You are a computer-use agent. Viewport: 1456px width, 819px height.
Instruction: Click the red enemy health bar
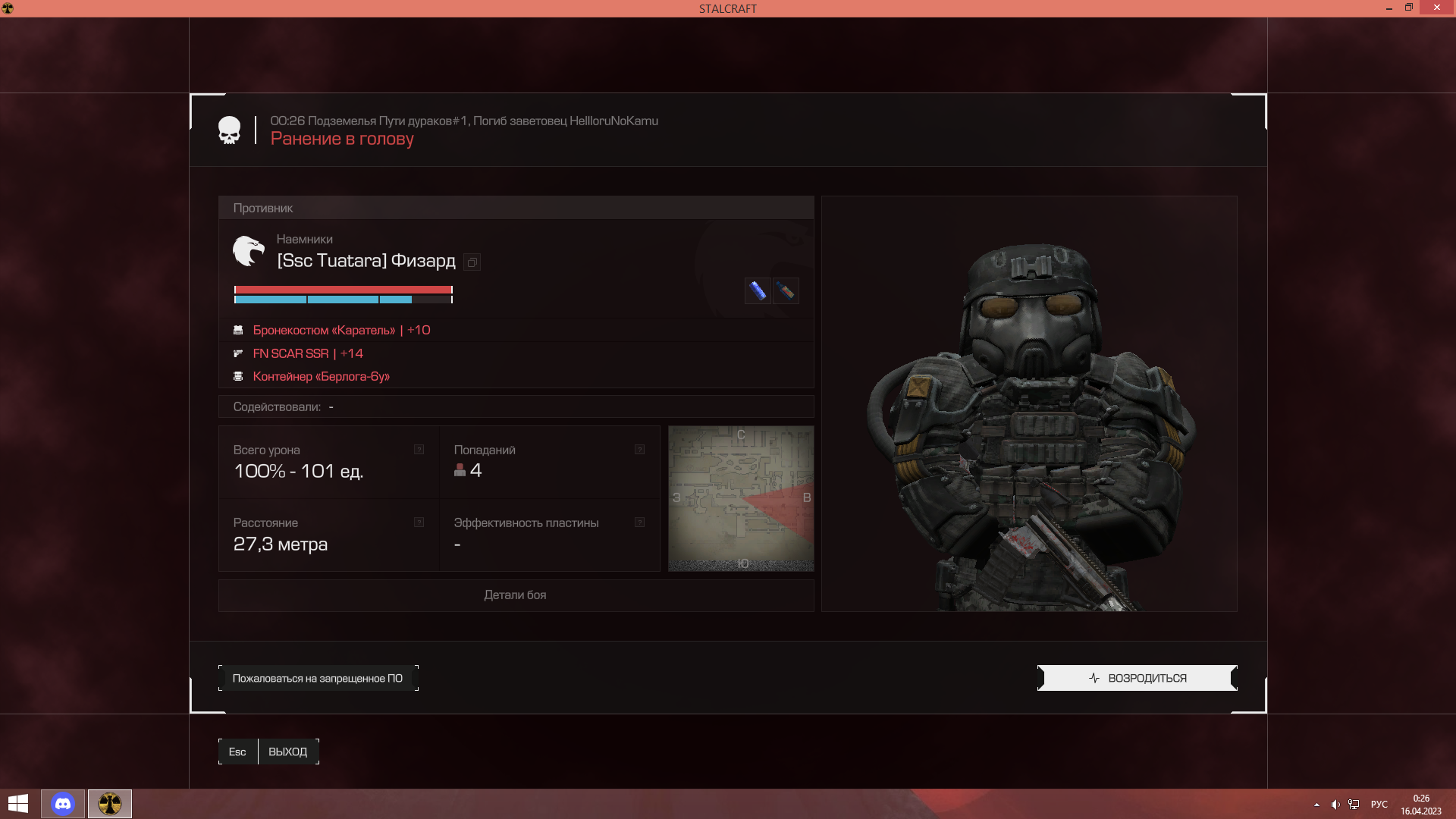pos(343,290)
